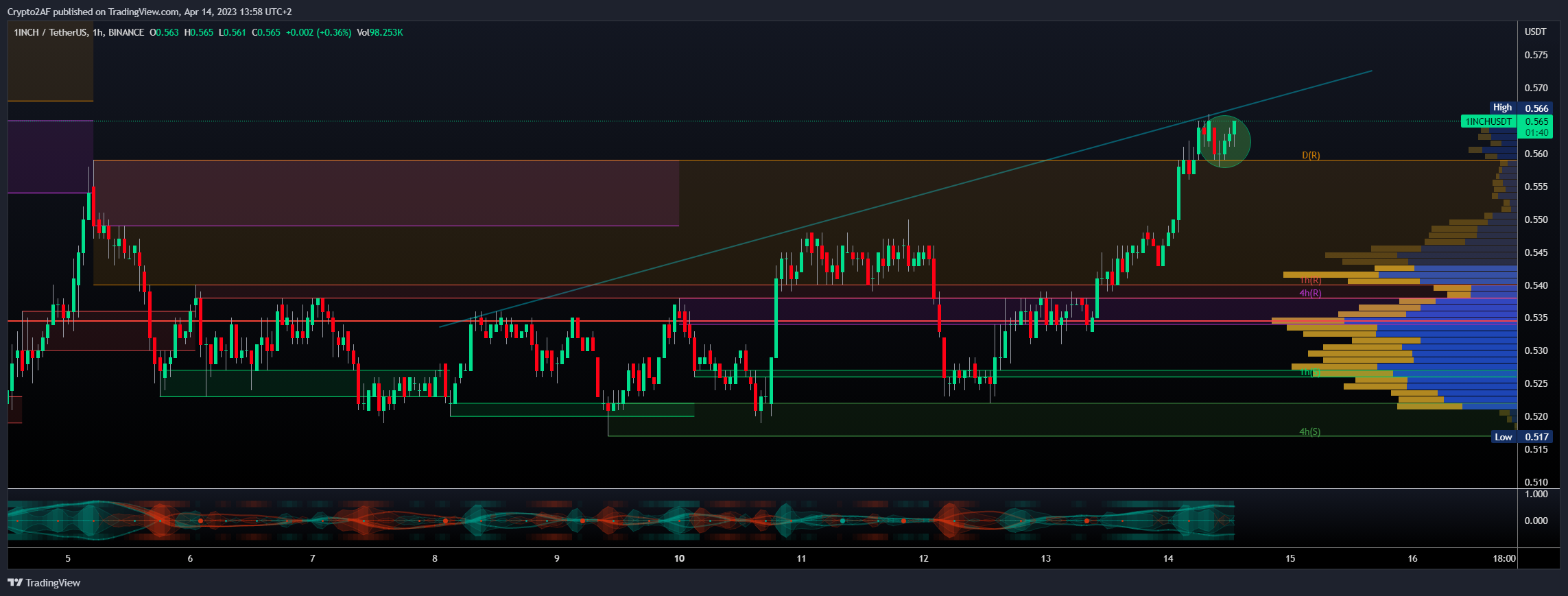Click the 4h(S) support label

pos(1309,431)
